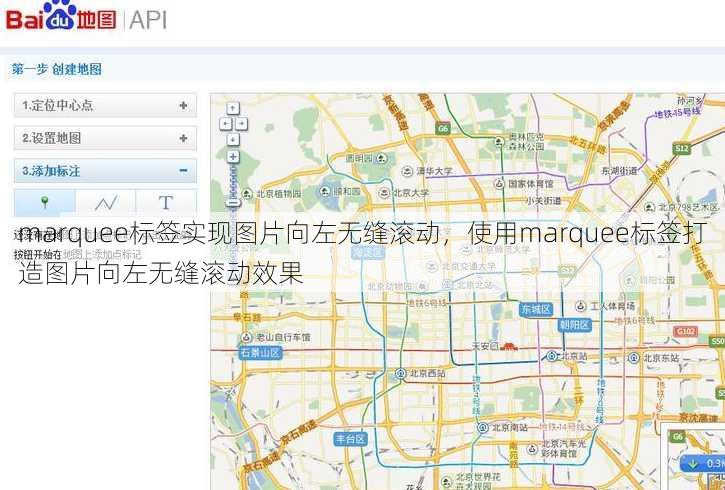Screen dimensions: 725x490
Task: Click the 北京汽车光彩体育馆 marker
Action: (533, 448)
